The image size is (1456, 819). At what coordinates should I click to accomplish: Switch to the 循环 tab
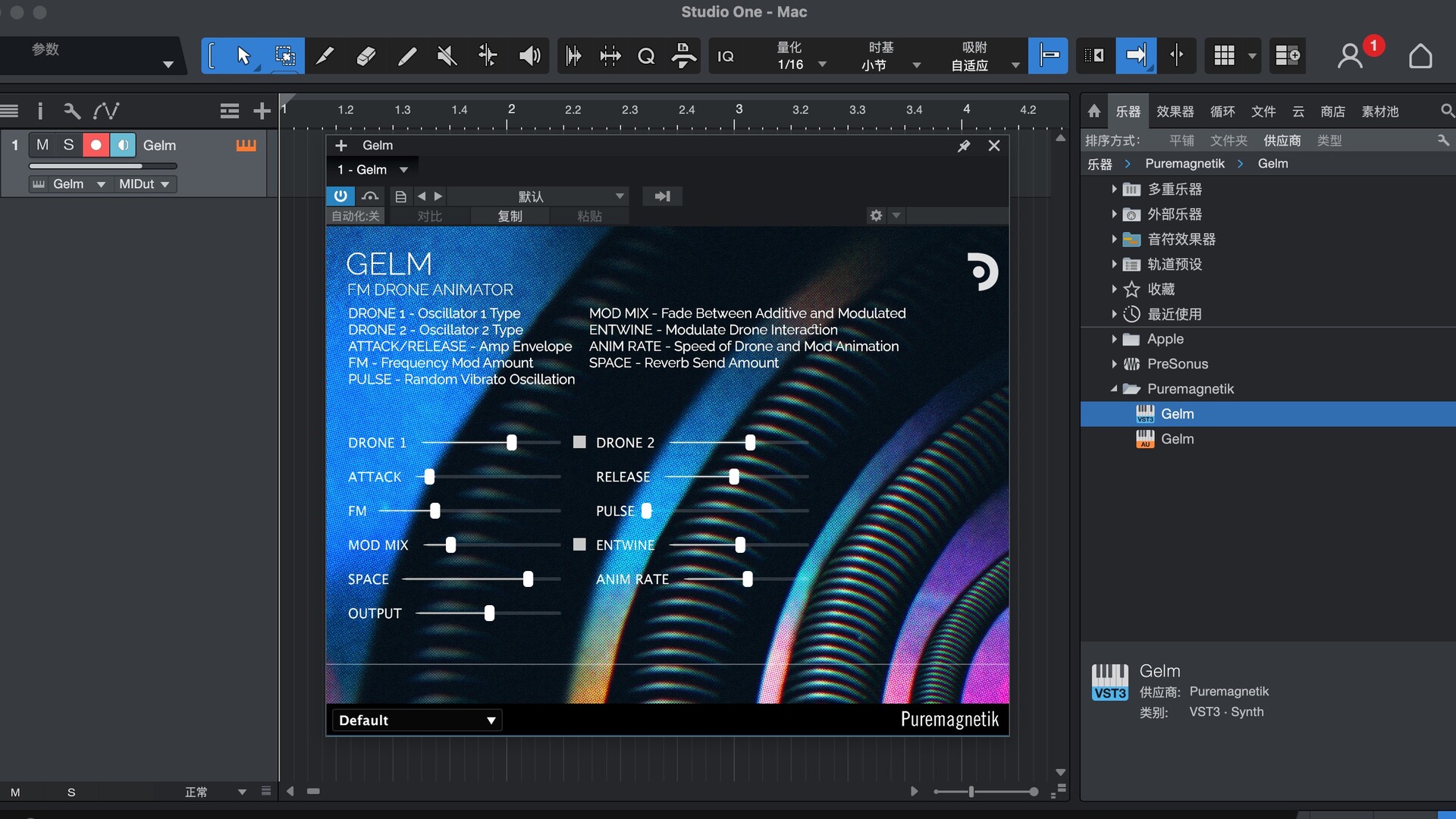click(x=1222, y=111)
